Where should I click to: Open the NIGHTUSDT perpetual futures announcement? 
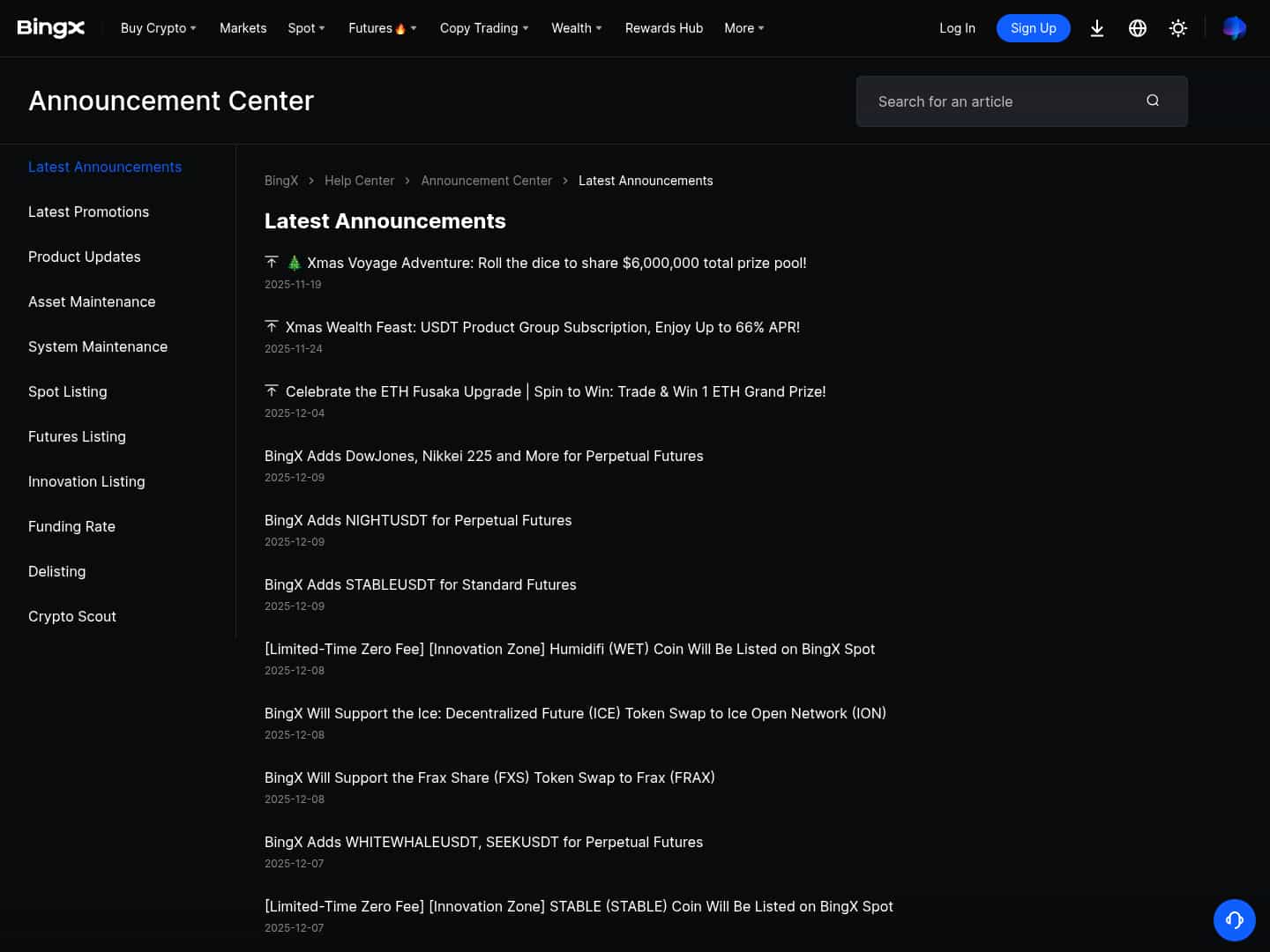click(418, 520)
